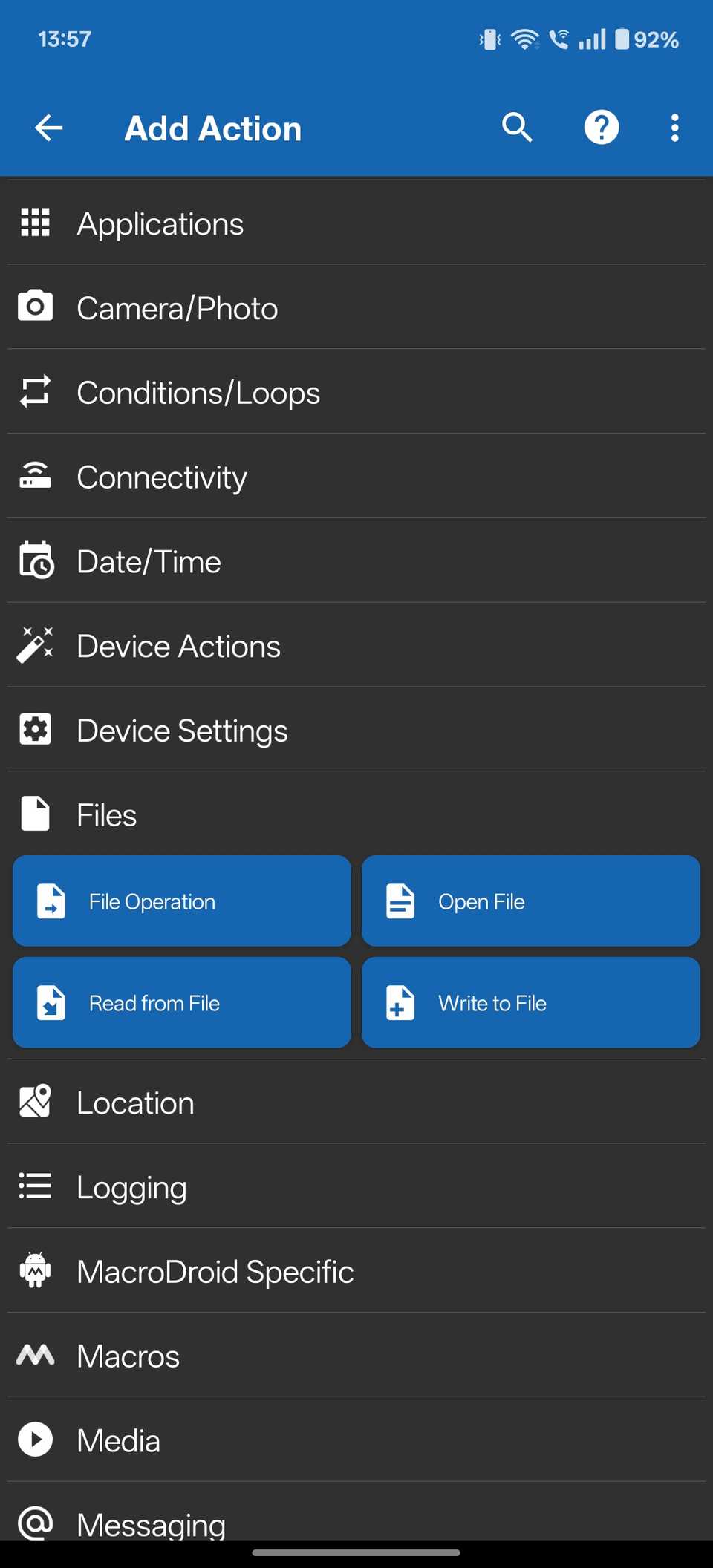Tap the Write to File action

[x=530, y=1002]
